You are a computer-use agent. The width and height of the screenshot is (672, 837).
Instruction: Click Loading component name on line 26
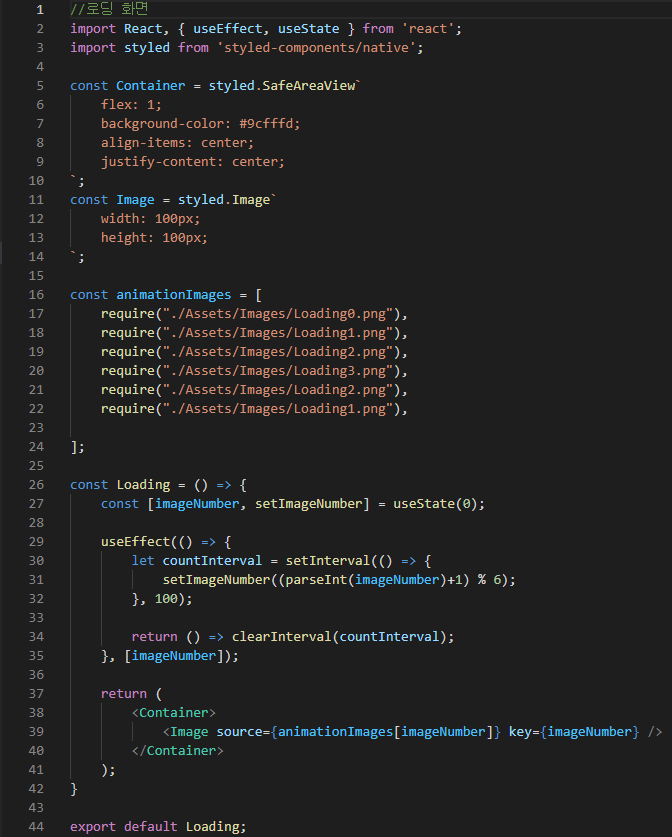tap(144, 485)
